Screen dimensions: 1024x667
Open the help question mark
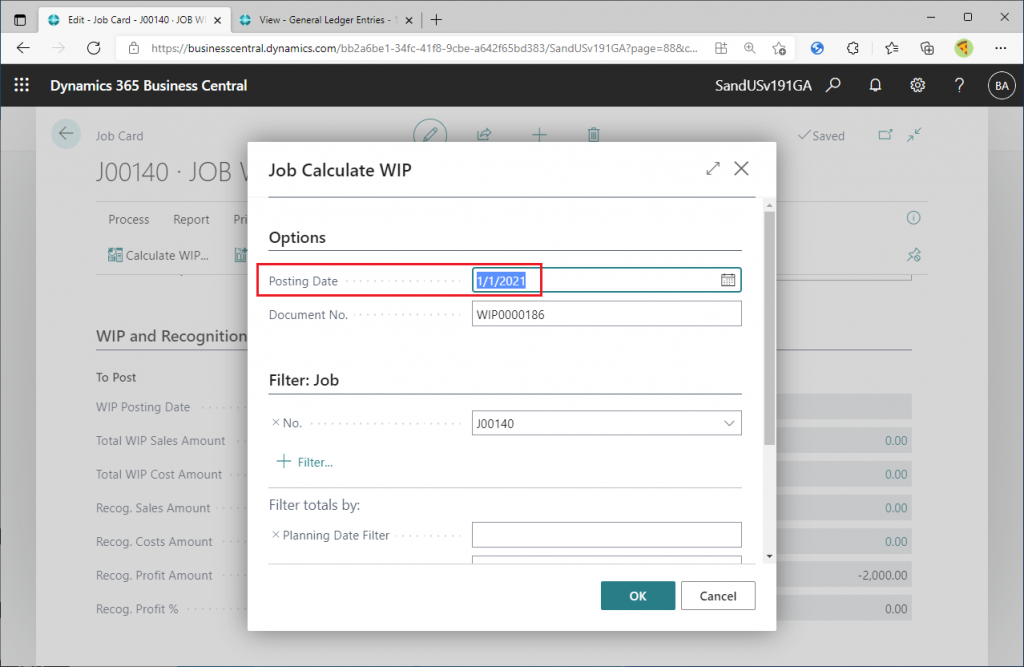(x=959, y=85)
